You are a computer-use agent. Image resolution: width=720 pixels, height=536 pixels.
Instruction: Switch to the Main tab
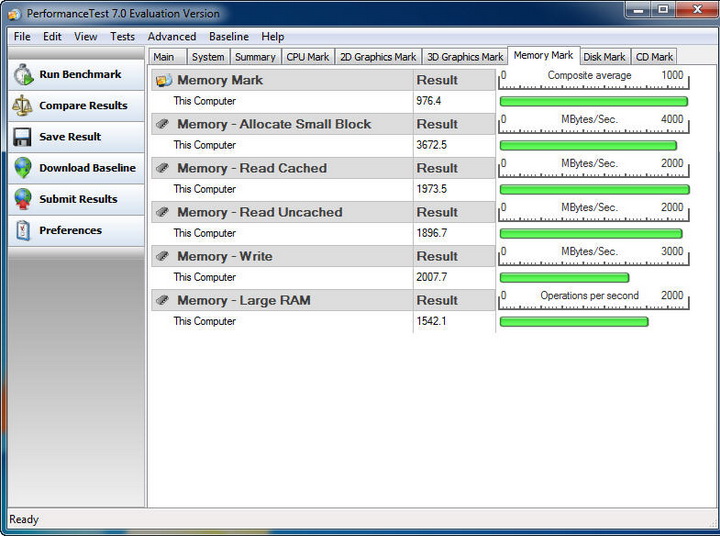168,57
